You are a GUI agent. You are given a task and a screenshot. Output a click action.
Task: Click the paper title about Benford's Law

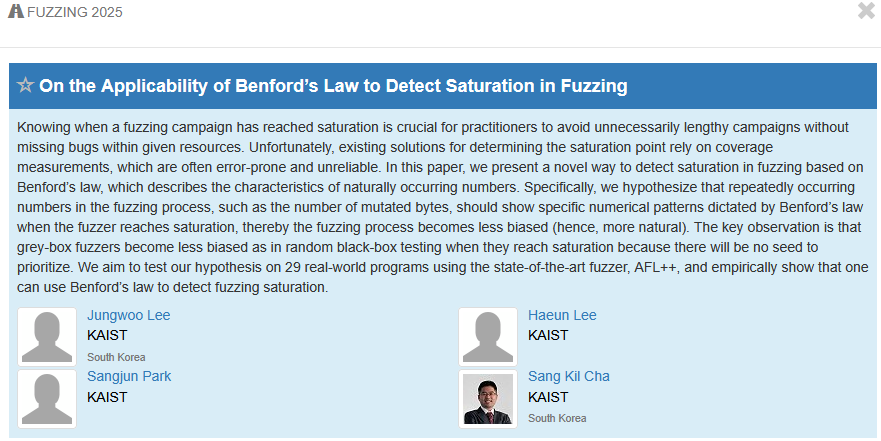point(333,86)
